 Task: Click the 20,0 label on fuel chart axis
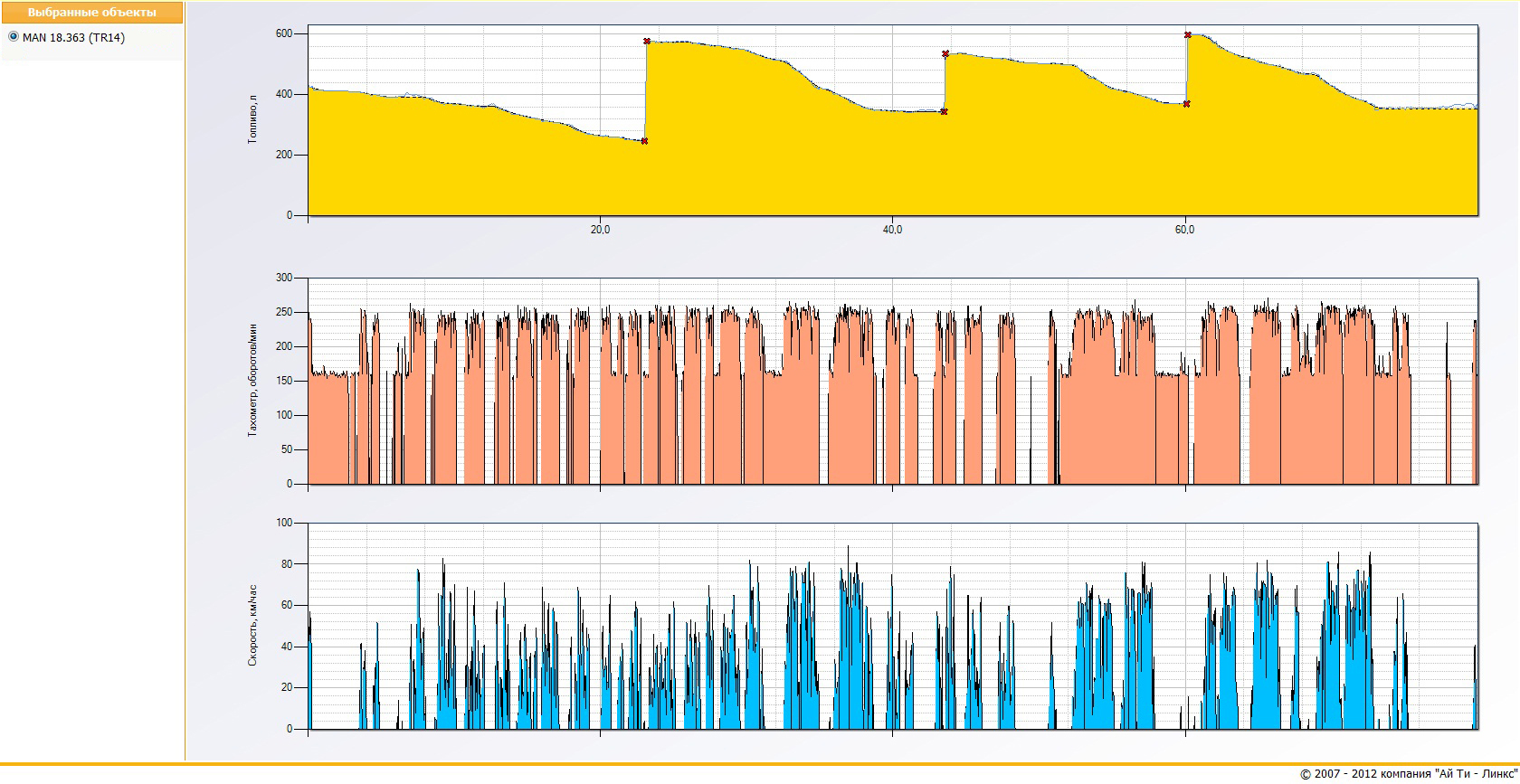click(x=600, y=230)
